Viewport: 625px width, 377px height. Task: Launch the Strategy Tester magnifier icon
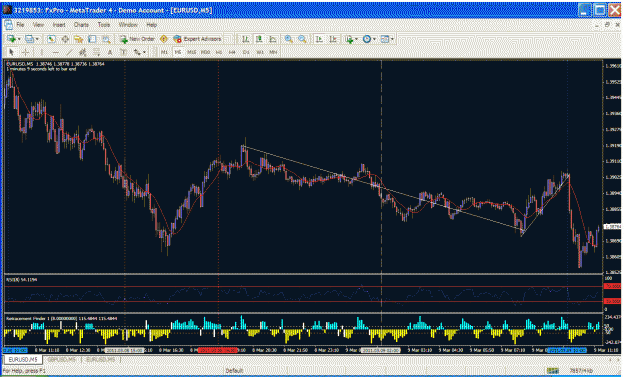(106, 39)
